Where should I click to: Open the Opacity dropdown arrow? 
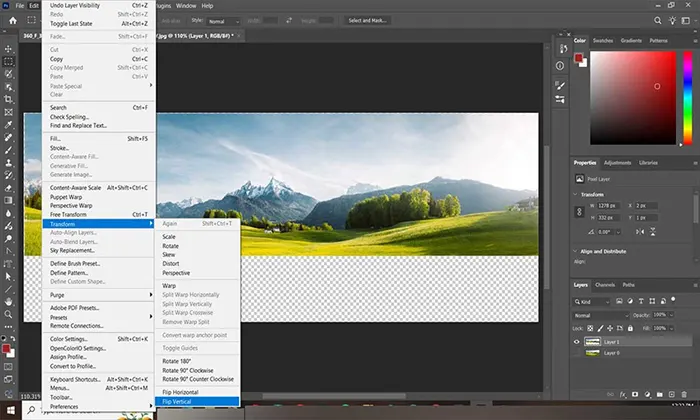point(671,315)
